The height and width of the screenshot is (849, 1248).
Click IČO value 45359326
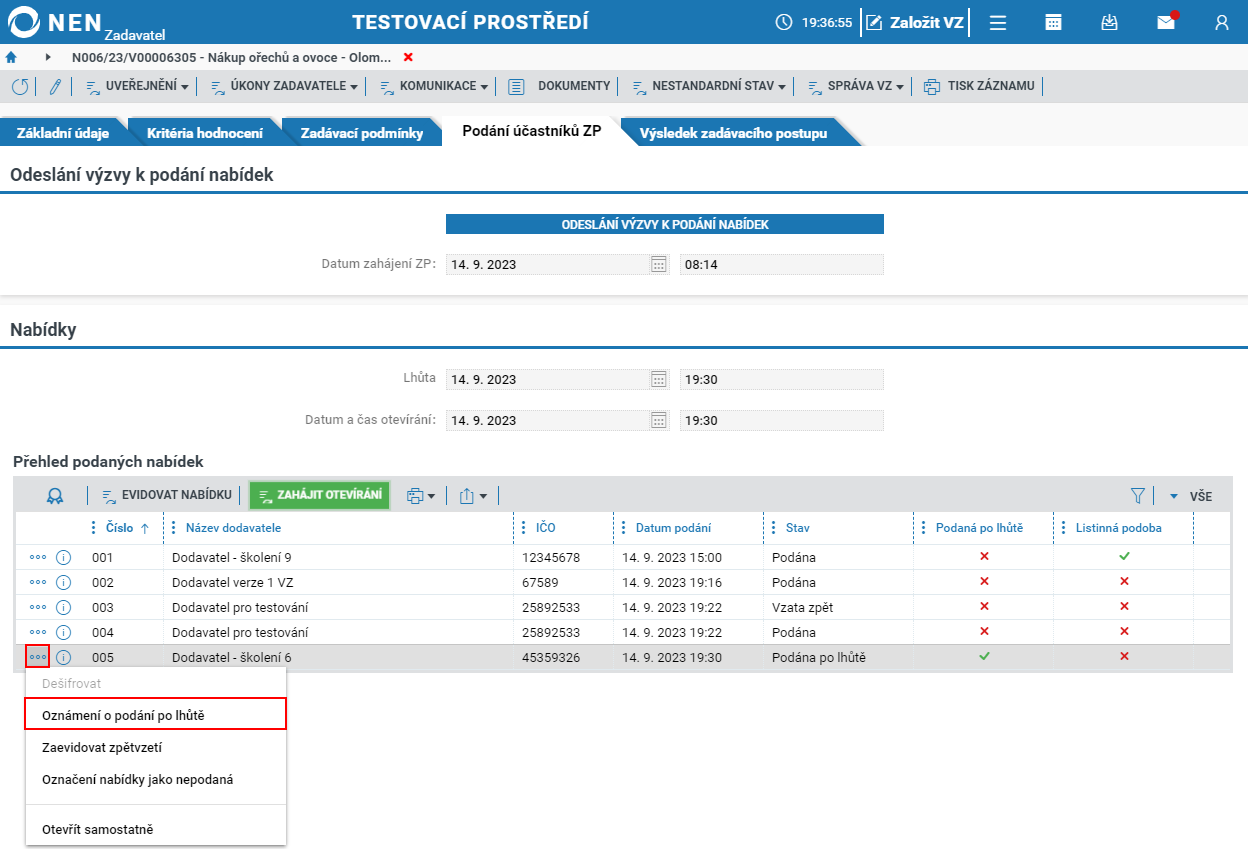[x=551, y=657]
